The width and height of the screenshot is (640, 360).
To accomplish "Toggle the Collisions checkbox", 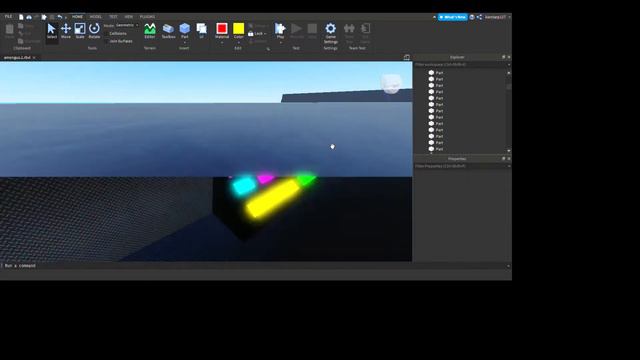I will click(107, 33).
